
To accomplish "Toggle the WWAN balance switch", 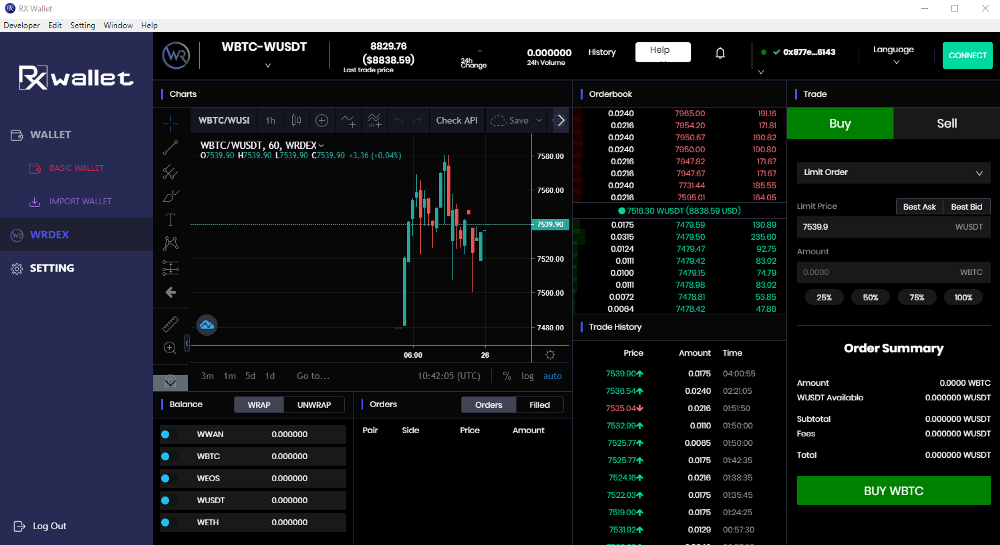I will (168, 434).
